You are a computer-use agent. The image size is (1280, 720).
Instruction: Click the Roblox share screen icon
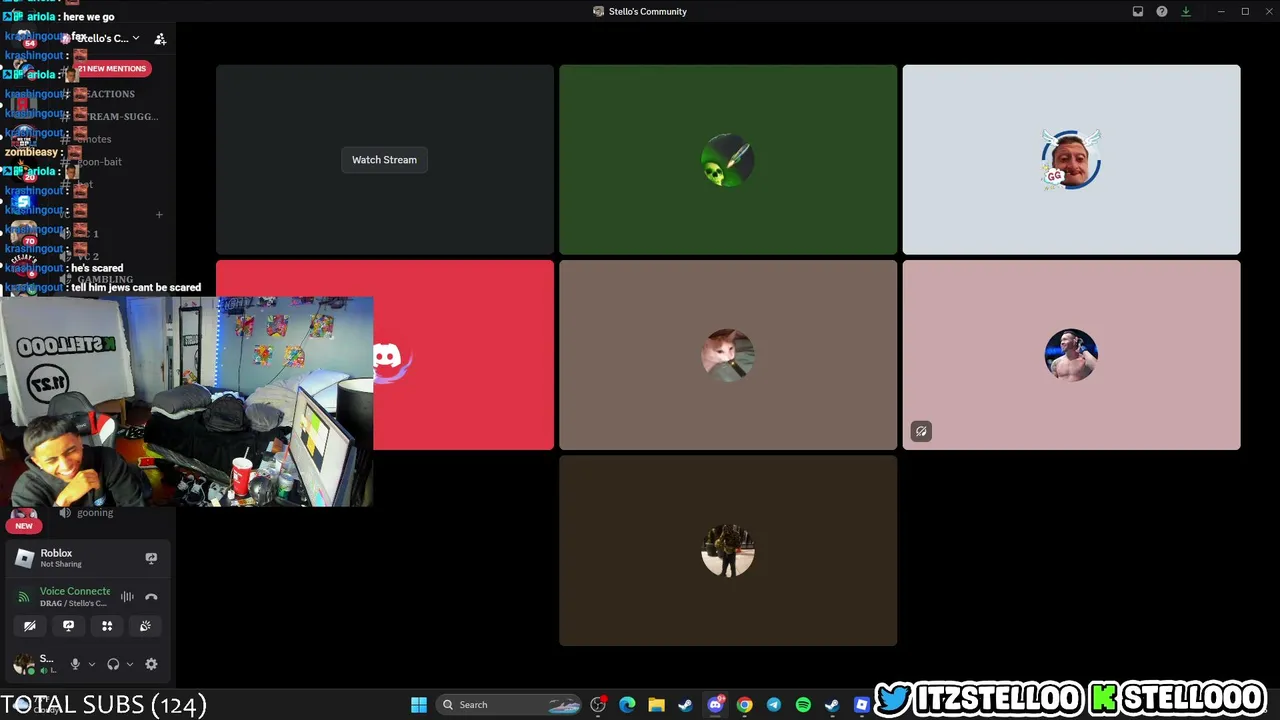tap(151, 558)
